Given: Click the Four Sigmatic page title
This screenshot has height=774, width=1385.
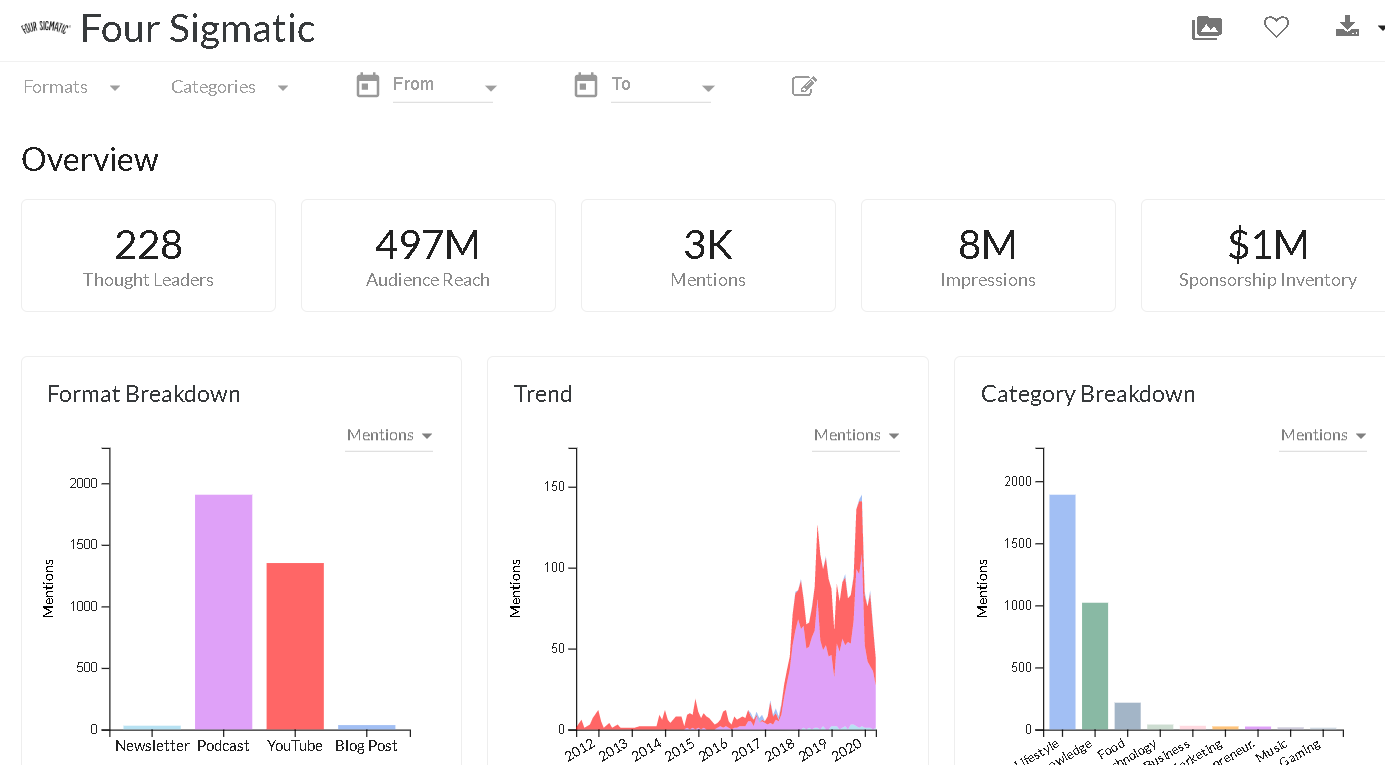Looking at the screenshot, I should (x=198, y=28).
